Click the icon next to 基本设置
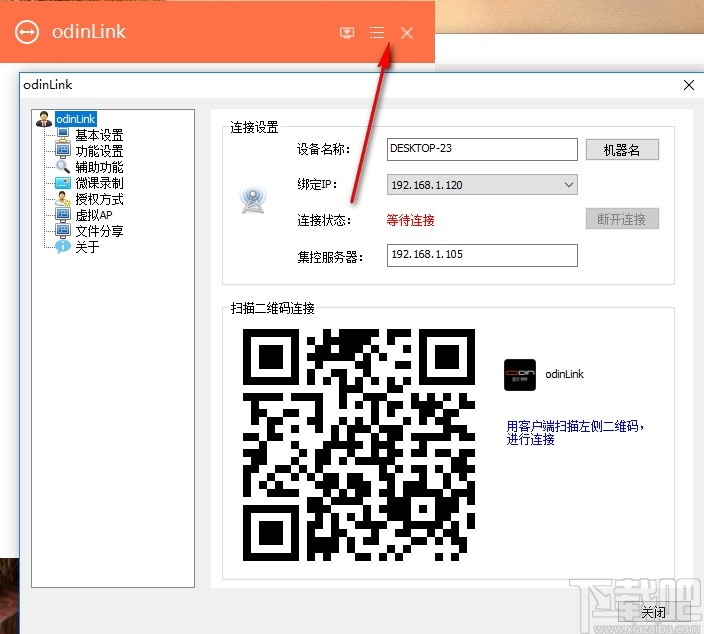The height and width of the screenshot is (634, 704). (63, 135)
